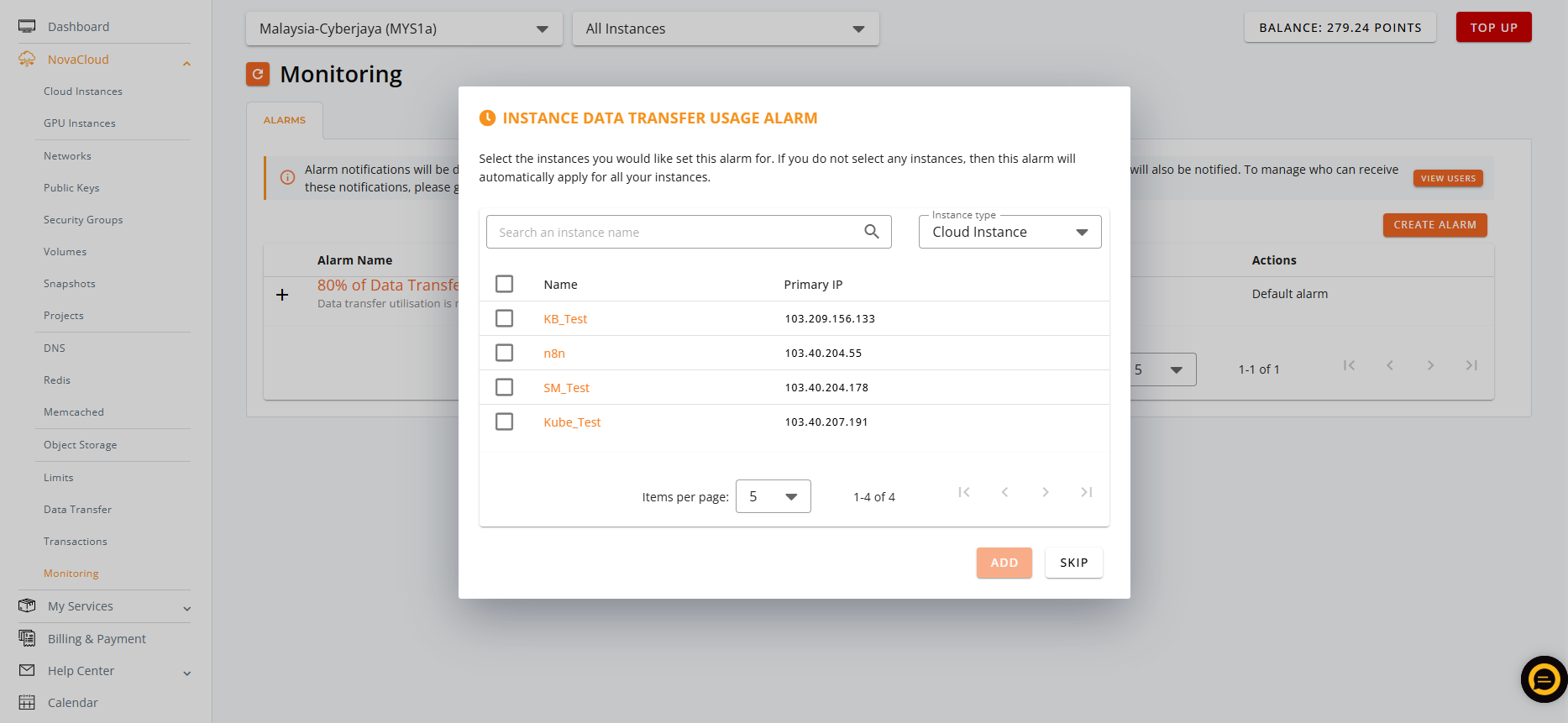
Task: Open the Kube_Test instance link
Action: 572,422
